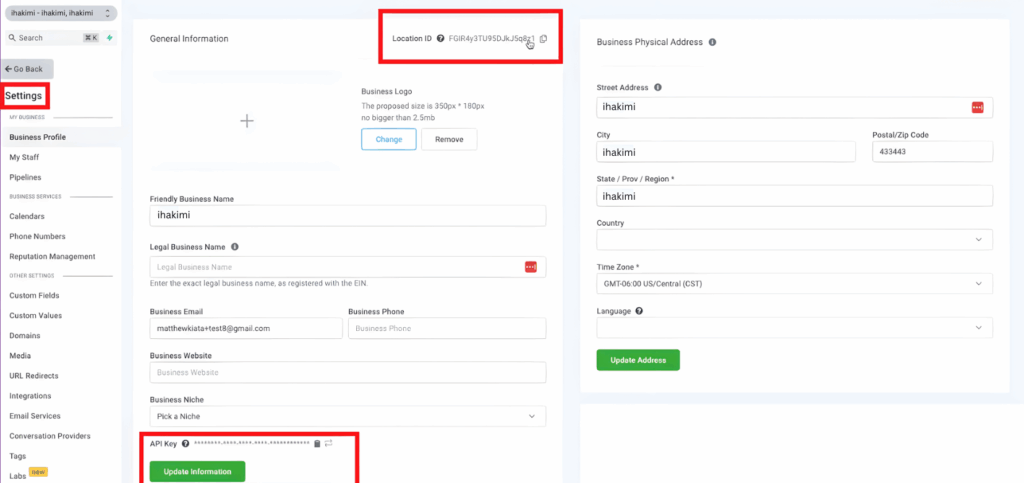Click the info icon beside Business Physical Address

tap(713, 42)
